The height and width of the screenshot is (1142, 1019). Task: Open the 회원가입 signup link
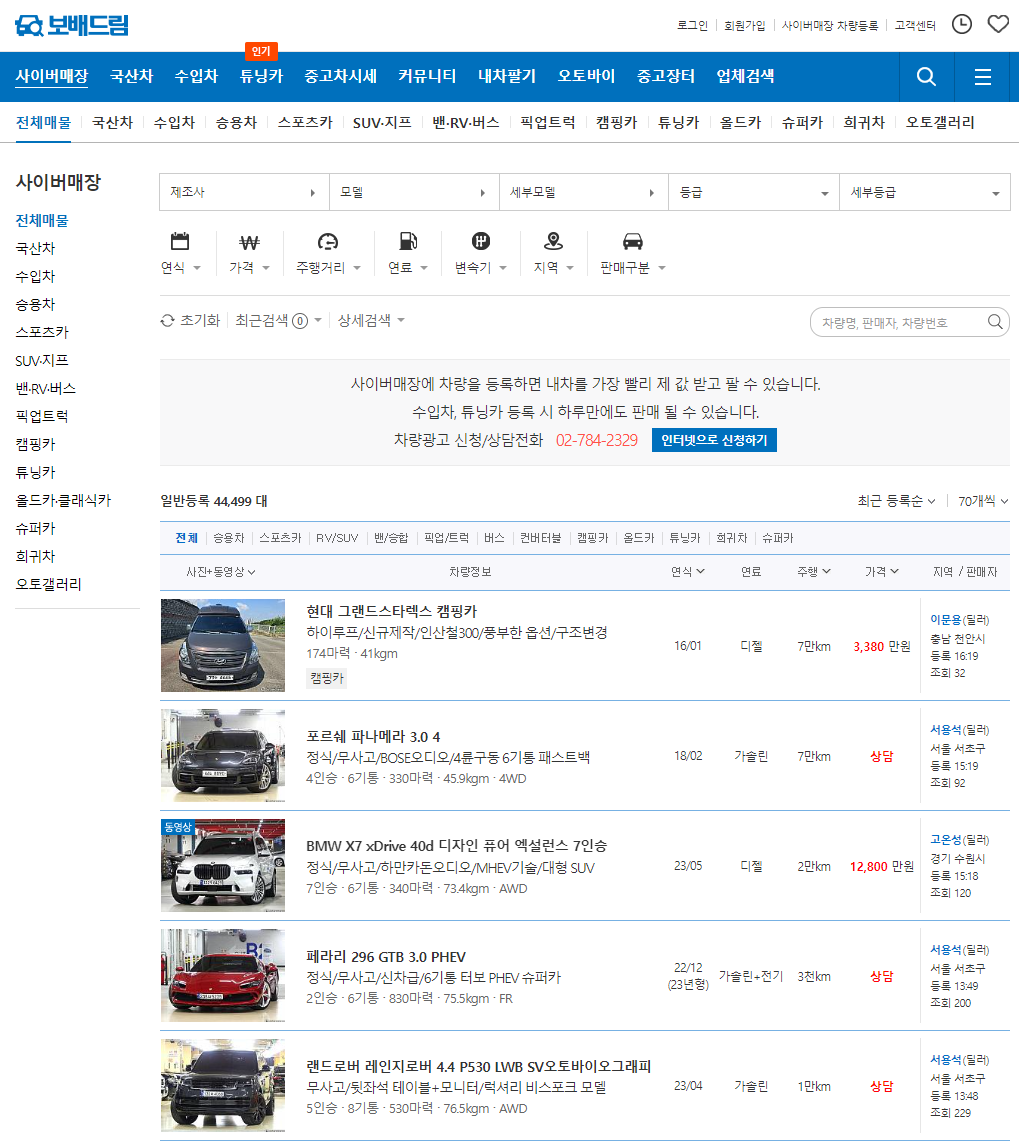(x=747, y=26)
